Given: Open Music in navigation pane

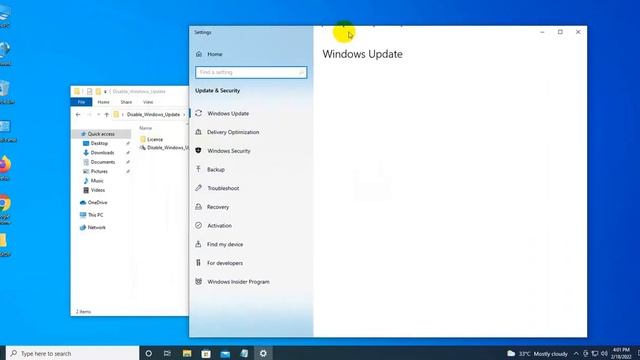Looking at the screenshot, I should [97, 181].
